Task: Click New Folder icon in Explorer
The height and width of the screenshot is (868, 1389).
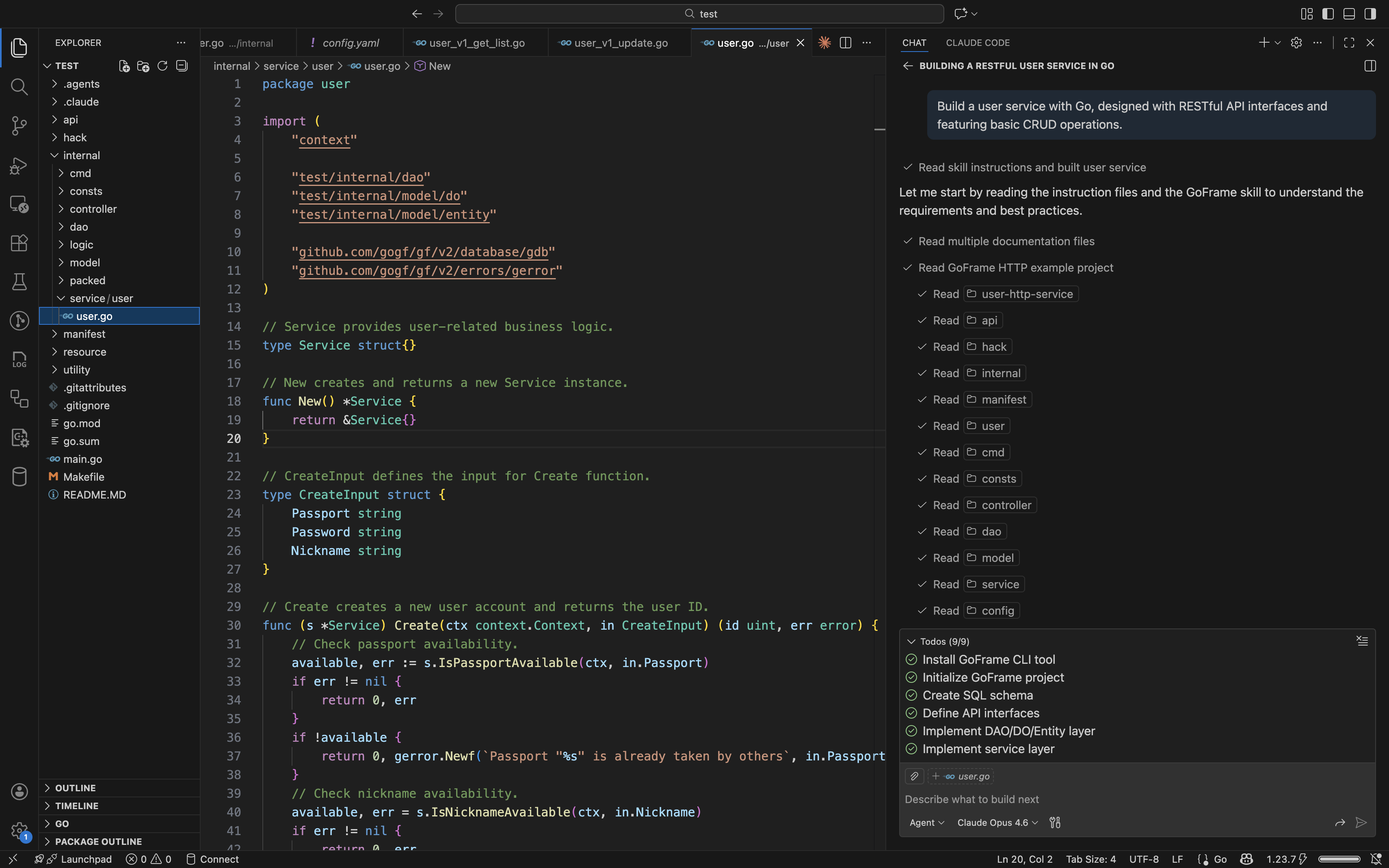Action: tap(143, 66)
